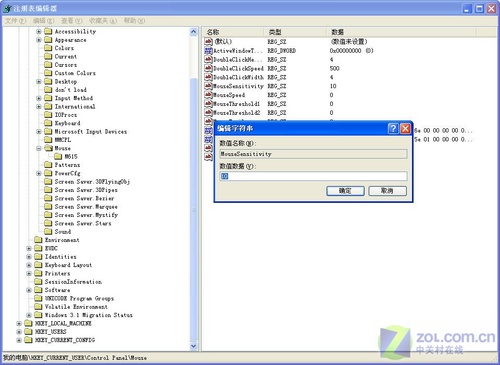Expand the Accessibility tree node
500x365 pixels.
click(x=39, y=31)
